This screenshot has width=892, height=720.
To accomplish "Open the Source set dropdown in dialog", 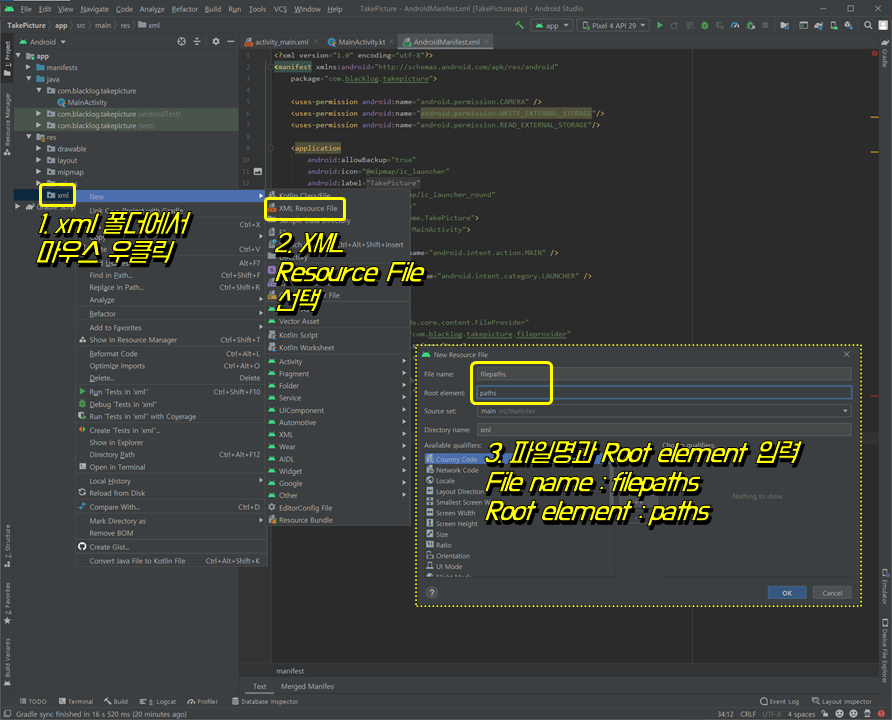I will pos(664,411).
